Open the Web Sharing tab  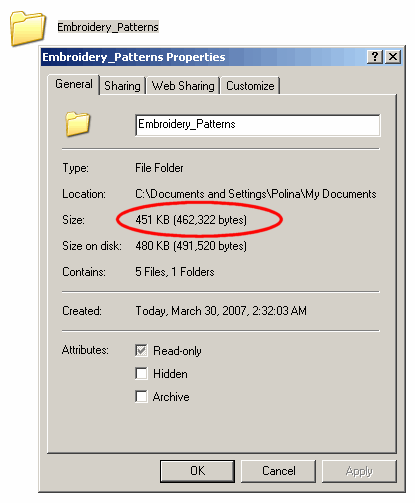click(183, 86)
